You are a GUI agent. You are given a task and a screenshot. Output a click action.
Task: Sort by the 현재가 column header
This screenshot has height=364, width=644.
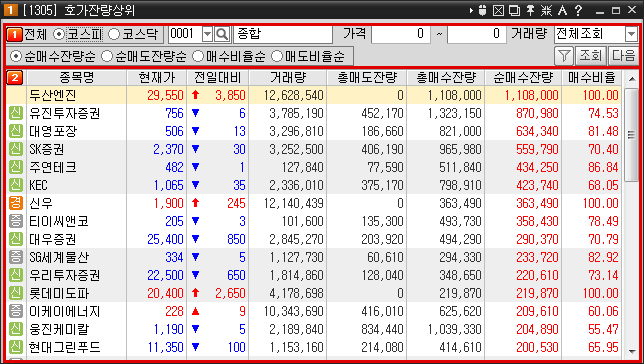click(x=156, y=77)
